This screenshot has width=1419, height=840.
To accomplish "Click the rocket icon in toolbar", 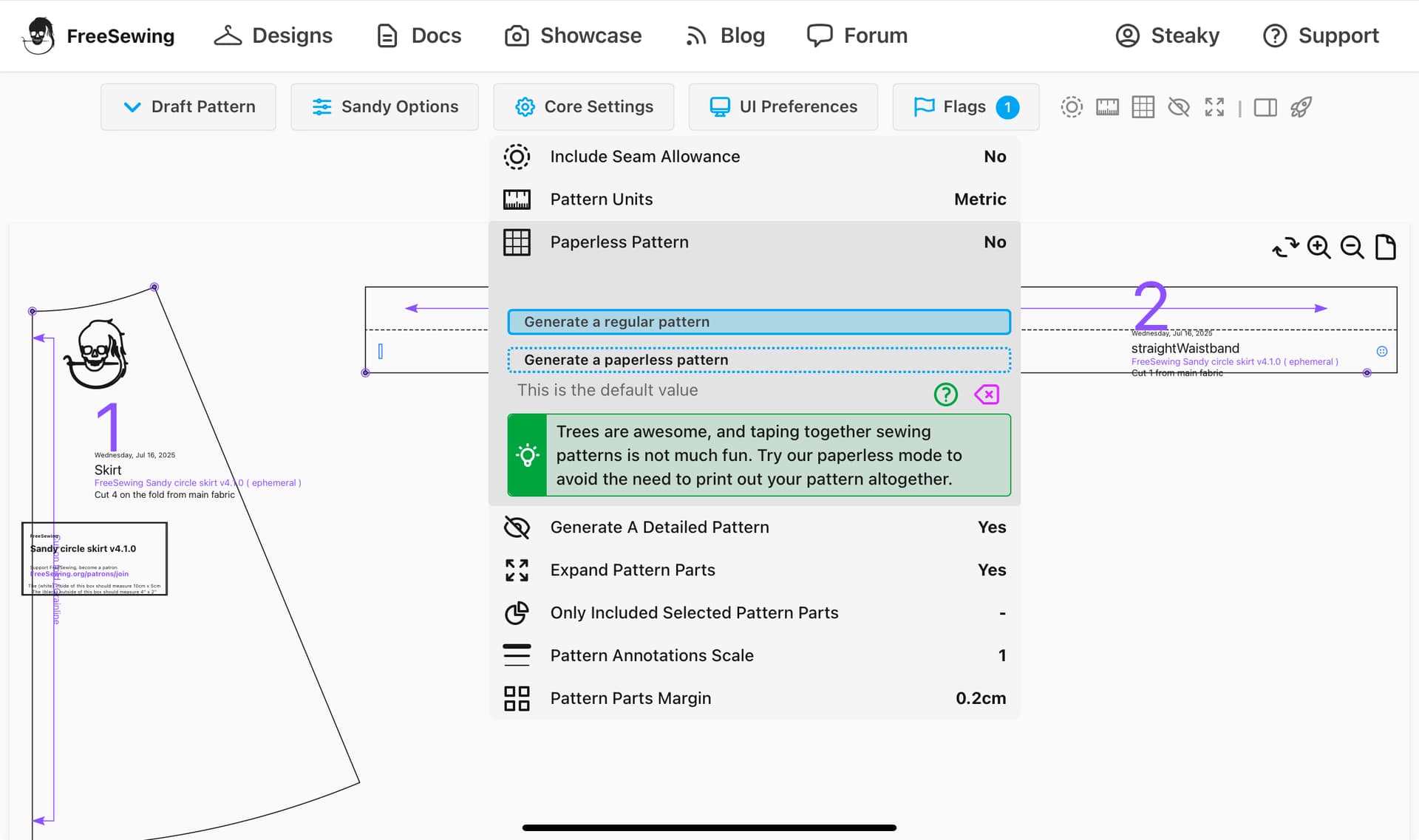I will [1301, 107].
